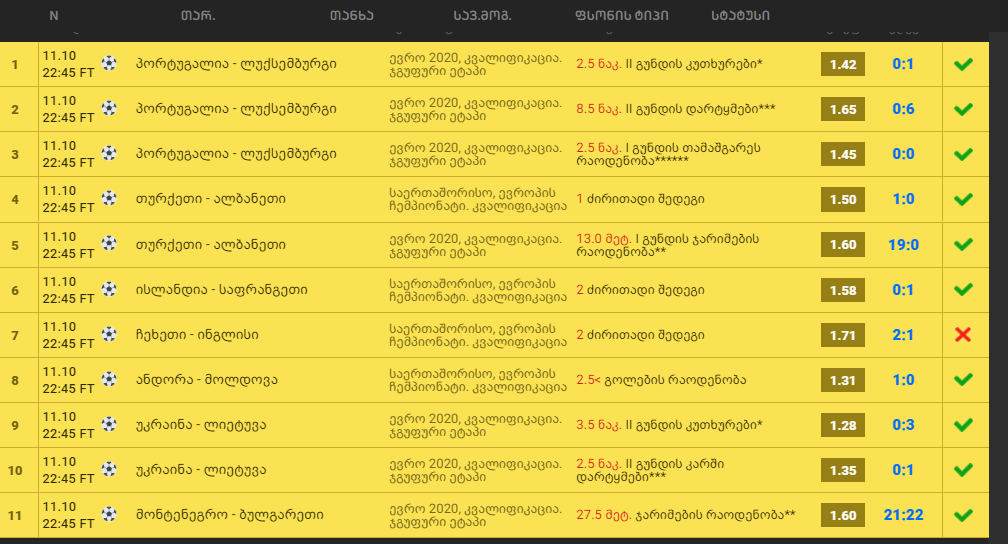Click the 0:3 score

[x=903, y=425]
